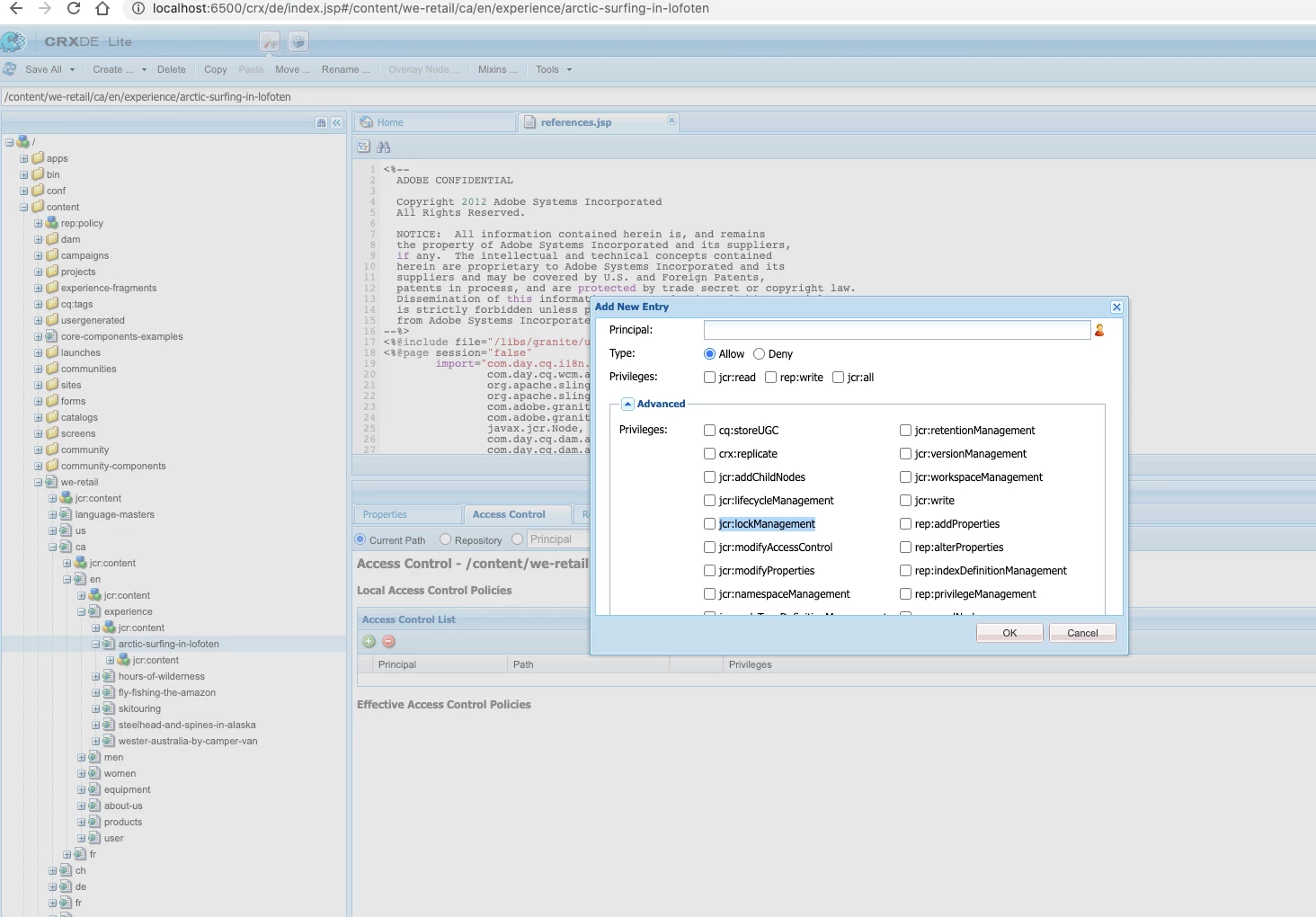Open the Create menu
The image size is (1316, 917).
point(119,69)
